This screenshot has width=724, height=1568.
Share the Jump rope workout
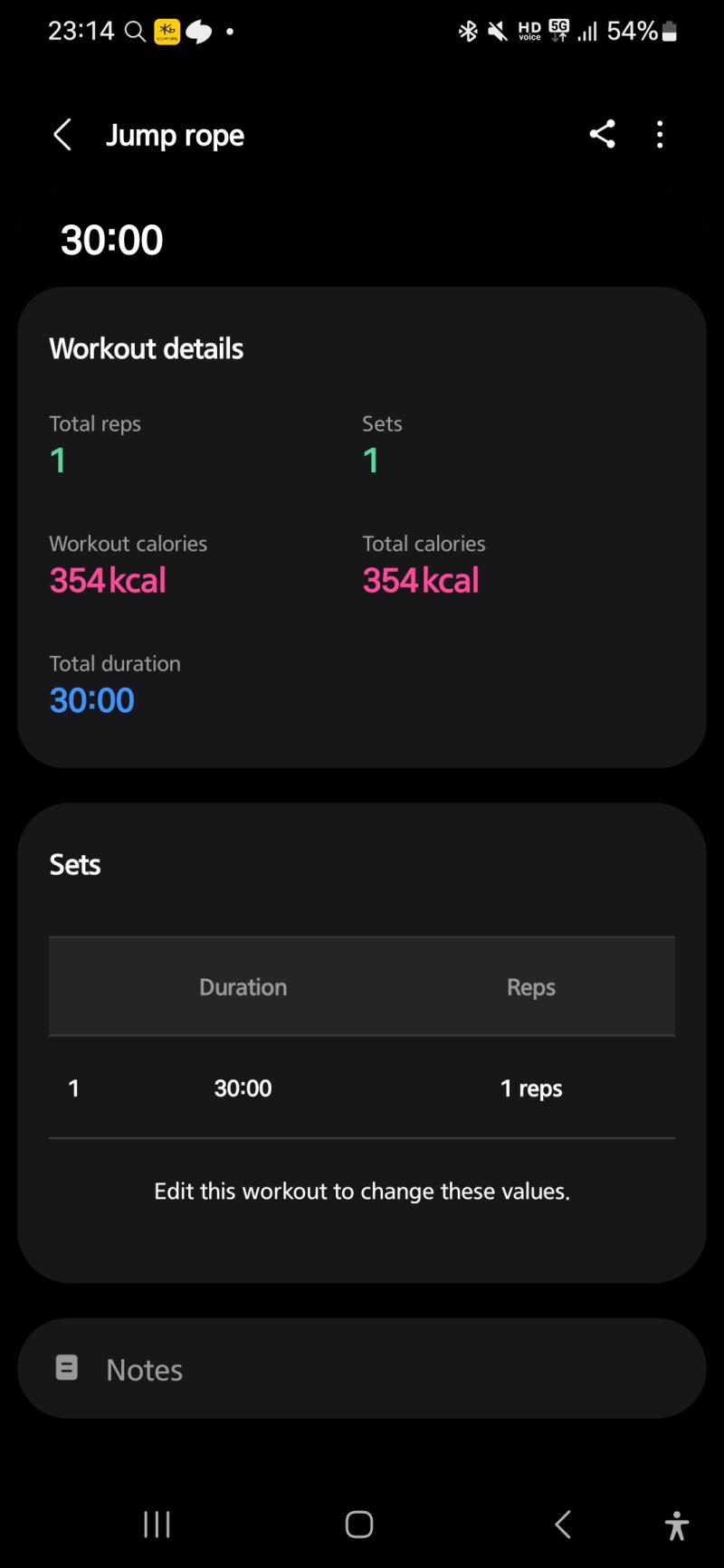pos(603,134)
